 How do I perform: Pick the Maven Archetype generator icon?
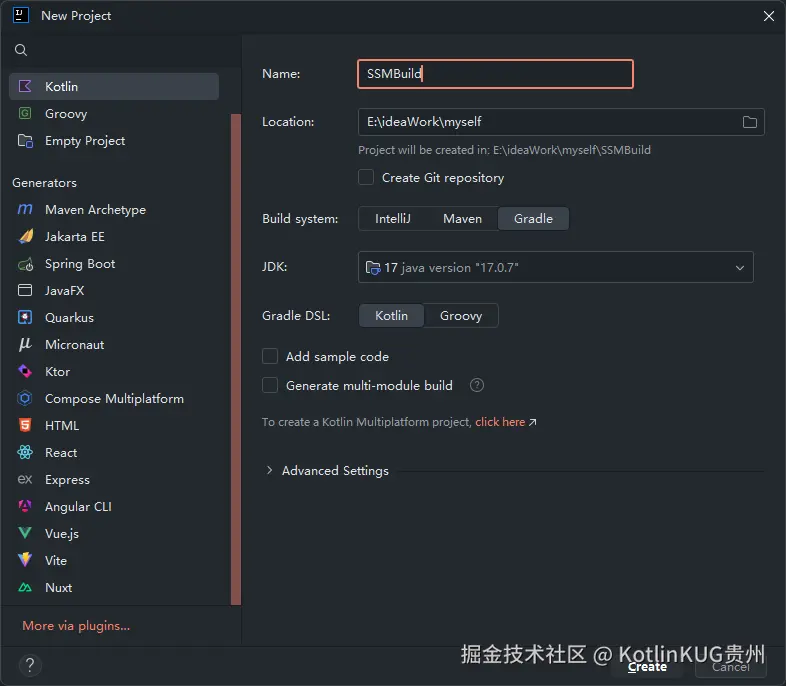click(x=25, y=209)
